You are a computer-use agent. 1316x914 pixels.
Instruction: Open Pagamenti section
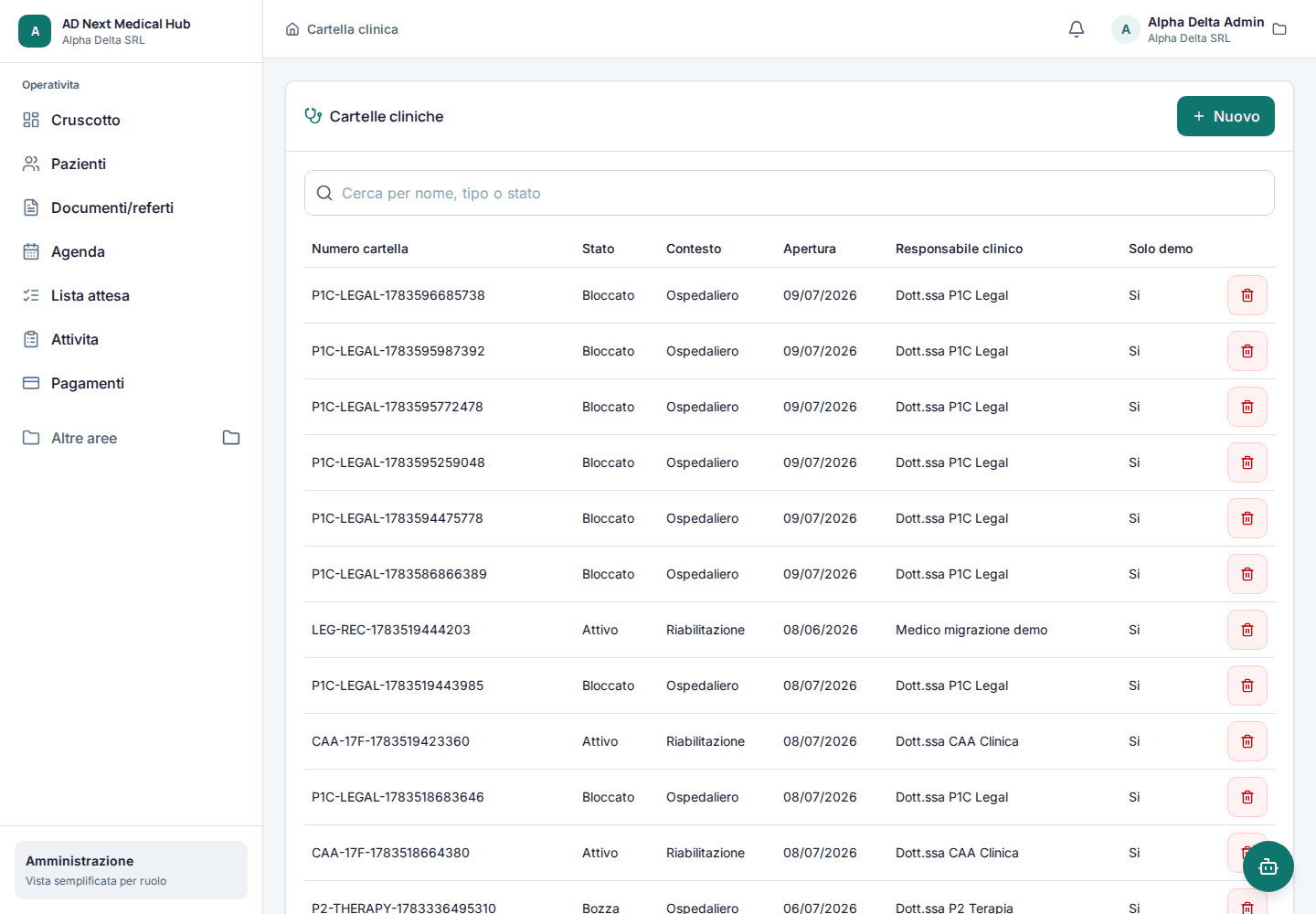[132, 383]
